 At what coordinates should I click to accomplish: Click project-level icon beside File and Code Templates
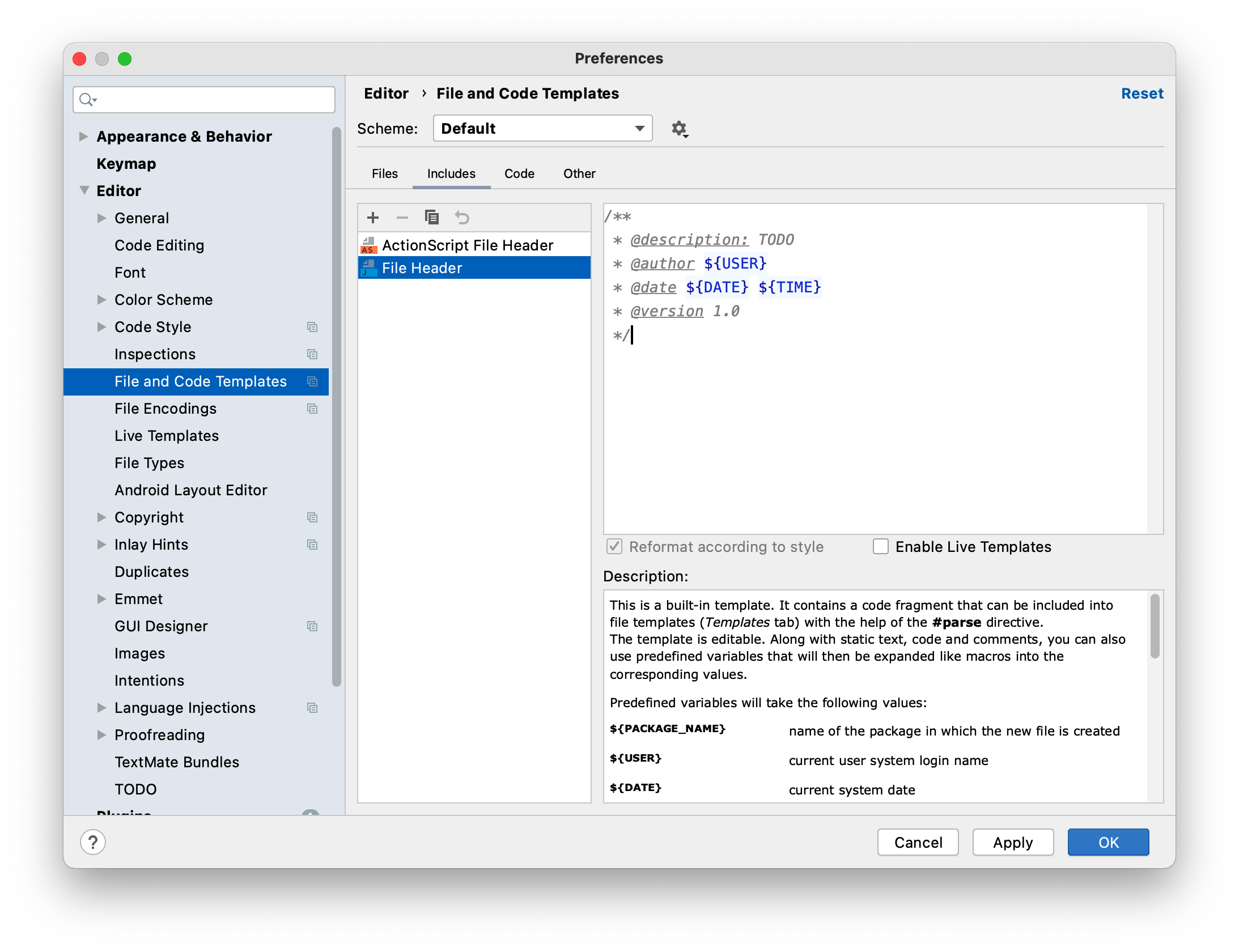coord(312,381)
